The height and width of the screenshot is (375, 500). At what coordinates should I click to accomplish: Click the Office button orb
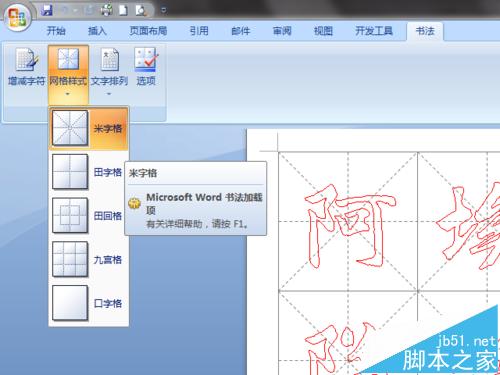(x=17, y=17)
